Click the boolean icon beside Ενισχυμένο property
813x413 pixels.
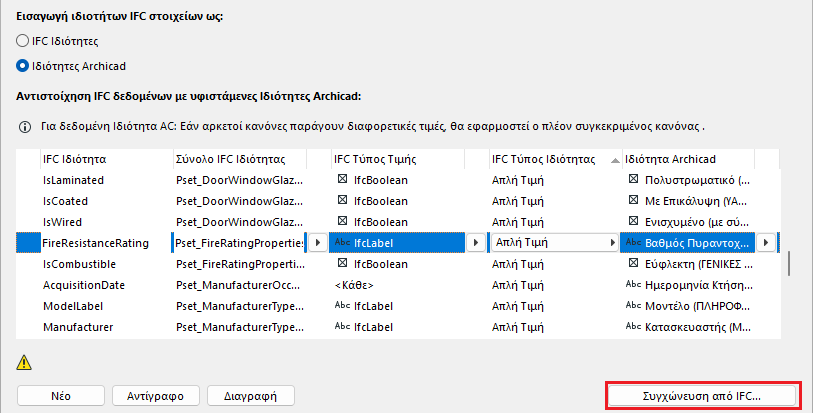(633, 222)
